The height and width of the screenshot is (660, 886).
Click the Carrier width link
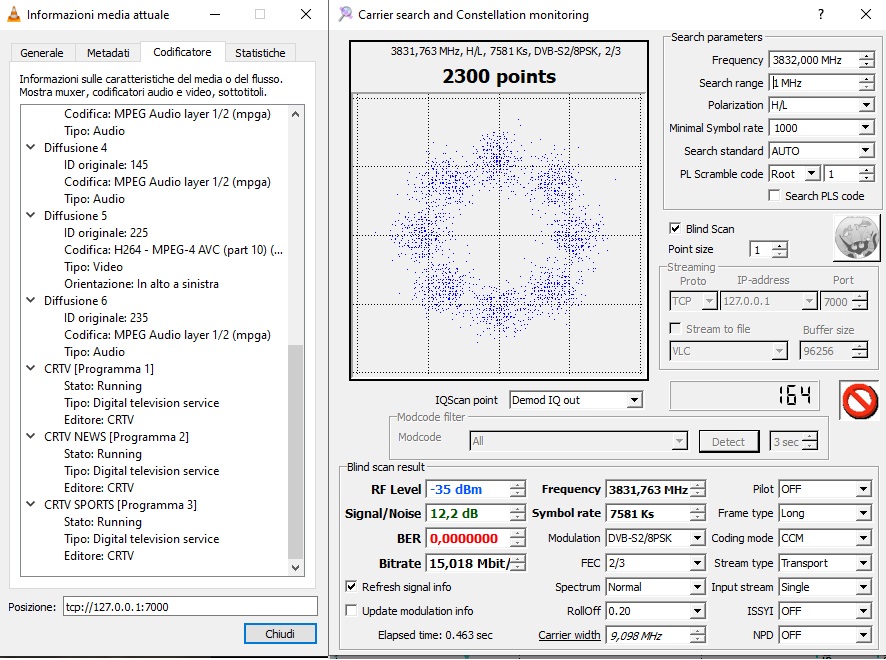[x=569, y=635]
